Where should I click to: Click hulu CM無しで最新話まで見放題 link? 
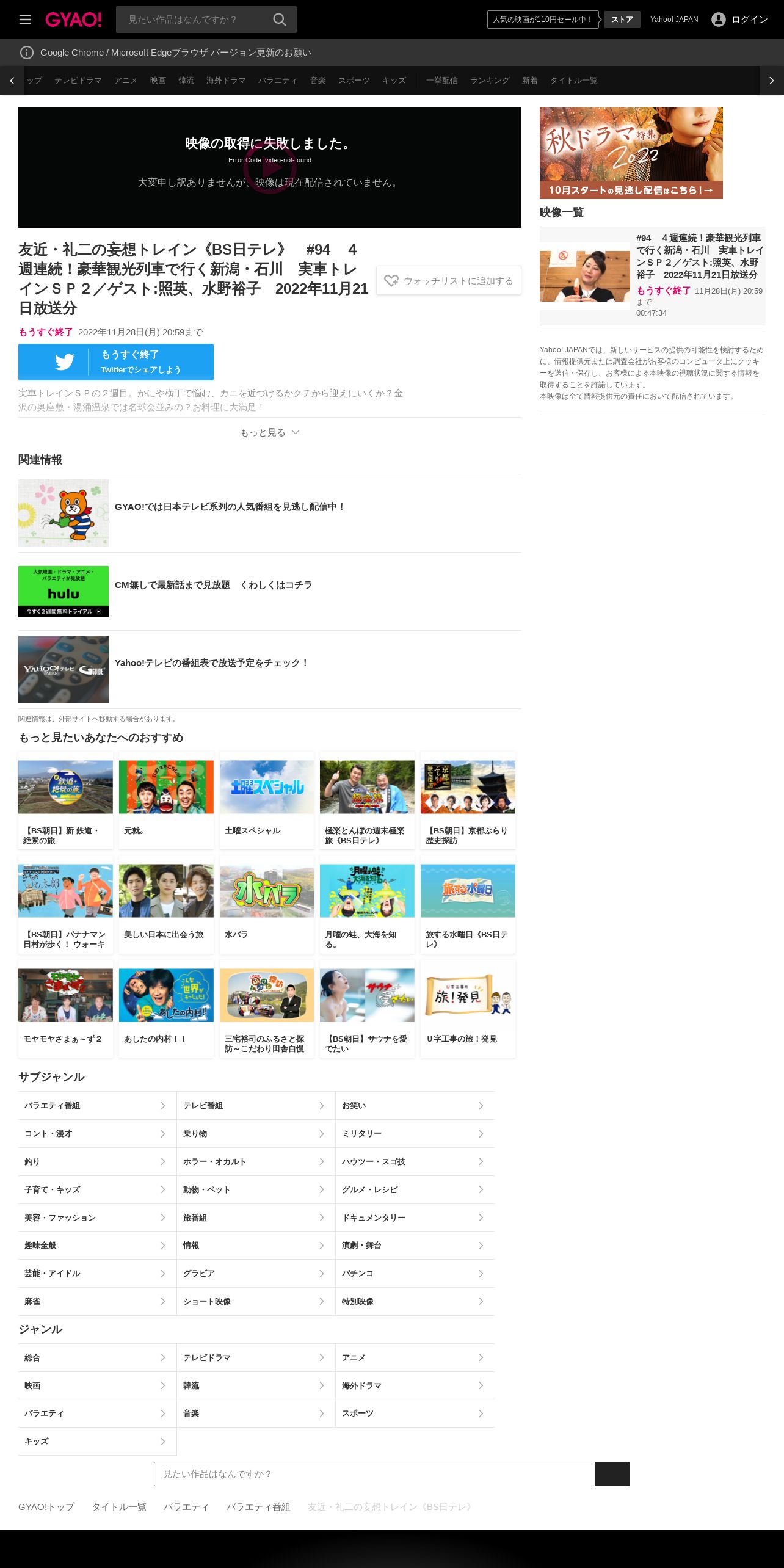tap(214, 585)
